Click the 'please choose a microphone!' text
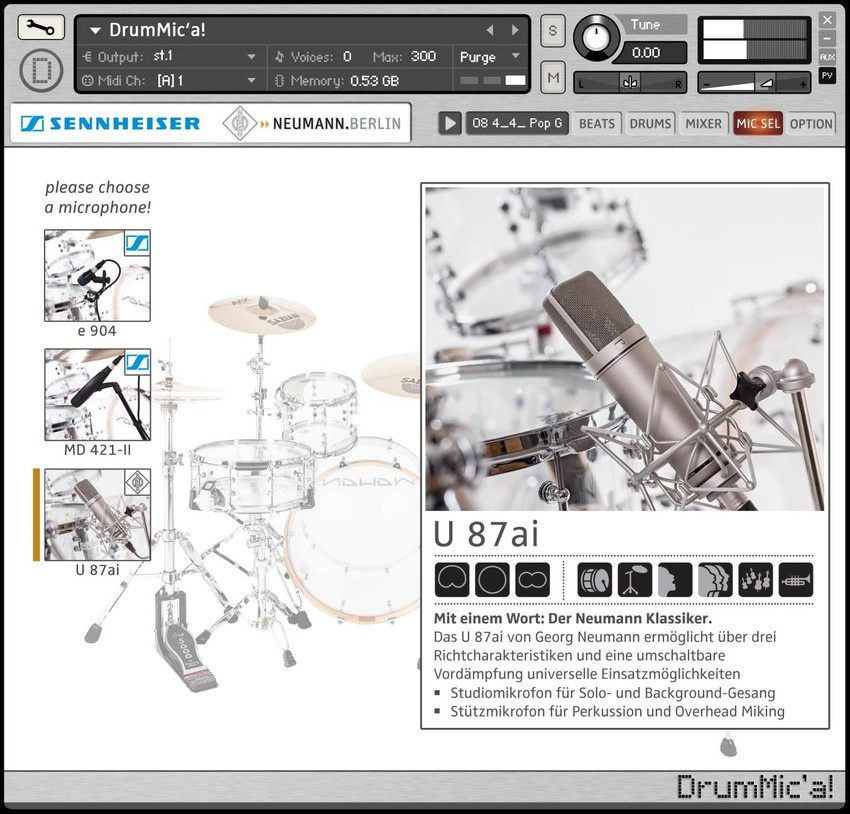 [98, 197]
